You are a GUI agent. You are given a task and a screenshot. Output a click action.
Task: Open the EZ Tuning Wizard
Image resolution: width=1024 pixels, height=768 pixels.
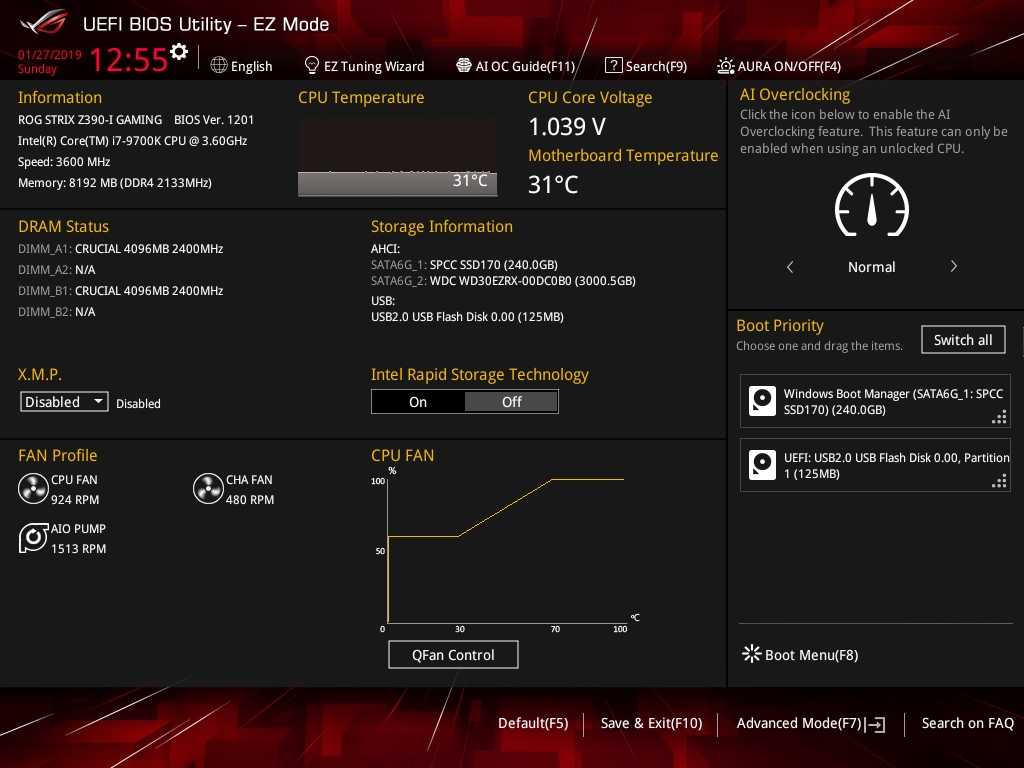tap(364, 66)
